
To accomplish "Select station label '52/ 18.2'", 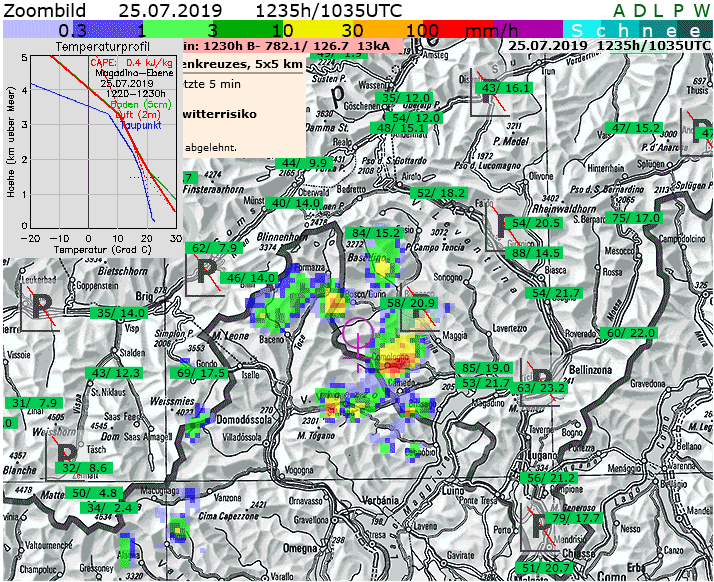I will pos(439,193).
